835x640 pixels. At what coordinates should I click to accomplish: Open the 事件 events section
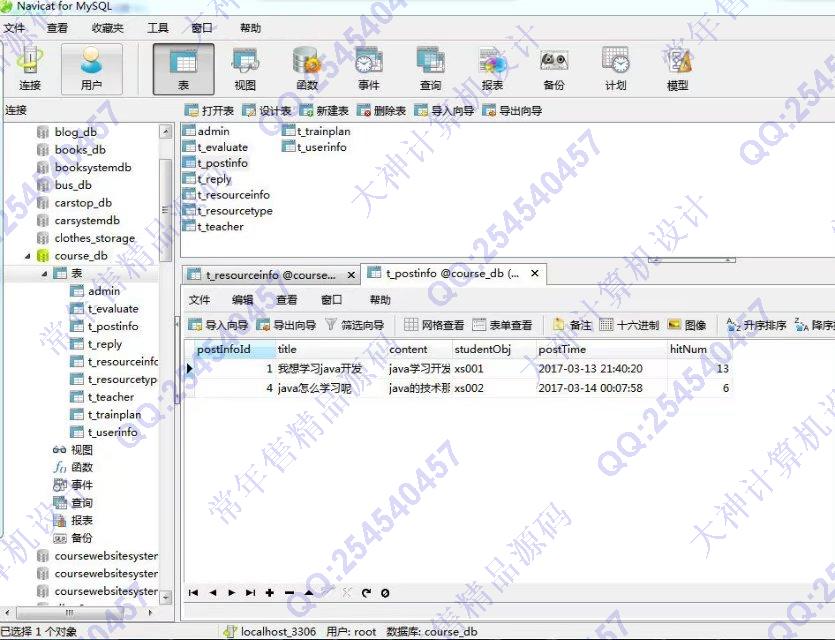369,69
